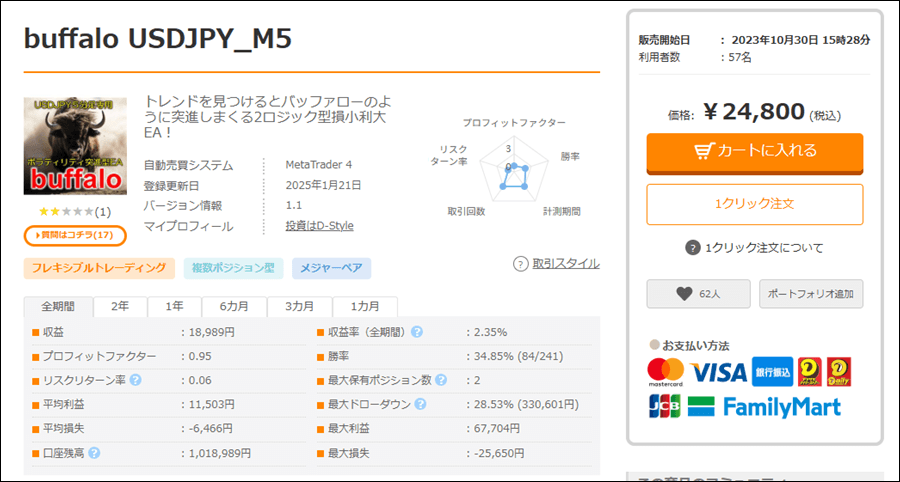Image resolution: width=900 pixels, height=482 pixels.
Task: Click the product description starting トレンドを見つけると
Action: pyautogui.click(x=265, y=117)
